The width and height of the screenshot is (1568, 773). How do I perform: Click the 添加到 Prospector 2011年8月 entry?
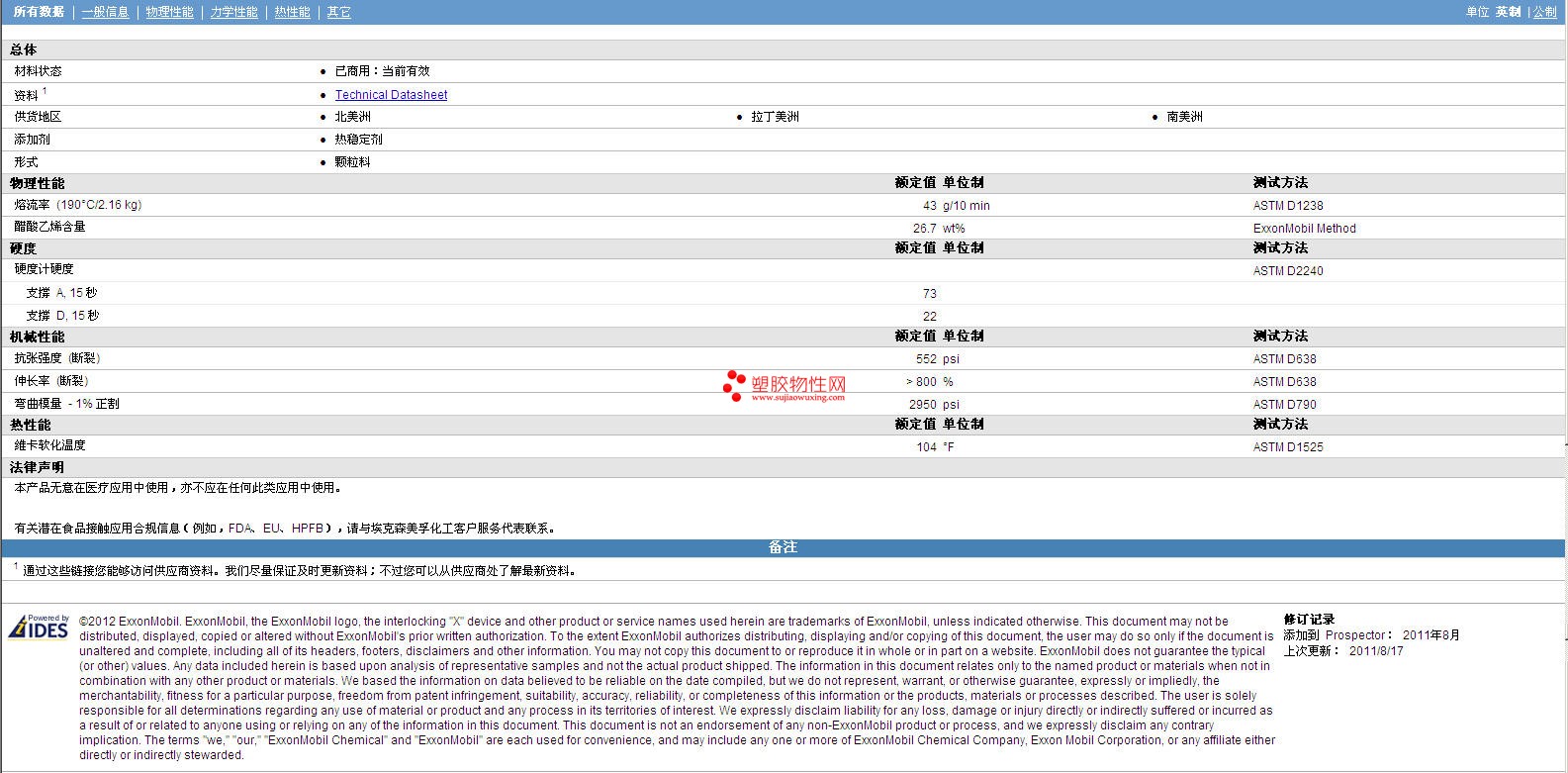click(x=1372, y=635)
